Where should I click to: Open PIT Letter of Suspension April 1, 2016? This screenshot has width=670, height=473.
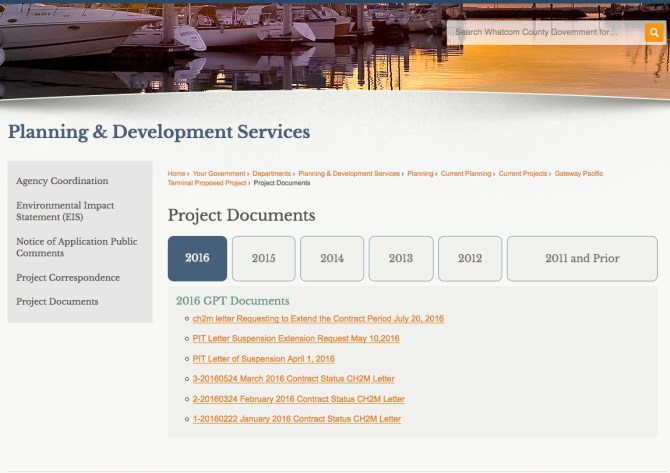click(x=264, y=359)
